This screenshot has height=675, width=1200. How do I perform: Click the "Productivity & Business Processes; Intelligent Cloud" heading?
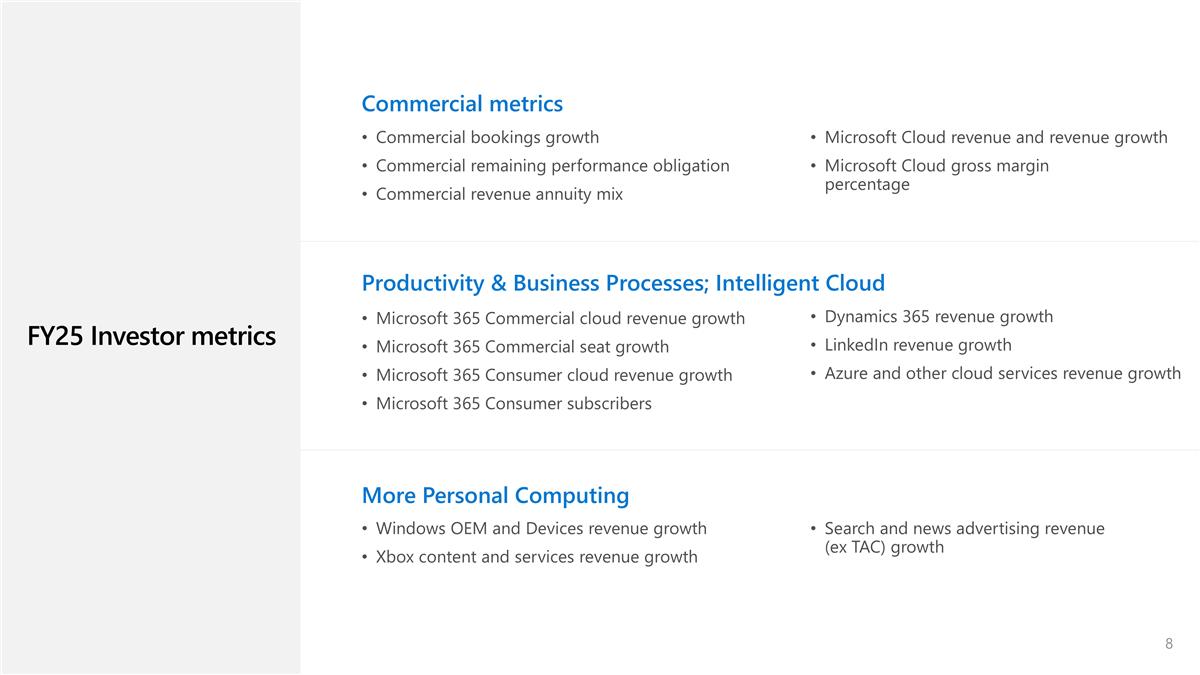pyautogui.click(x=623, y=283)
